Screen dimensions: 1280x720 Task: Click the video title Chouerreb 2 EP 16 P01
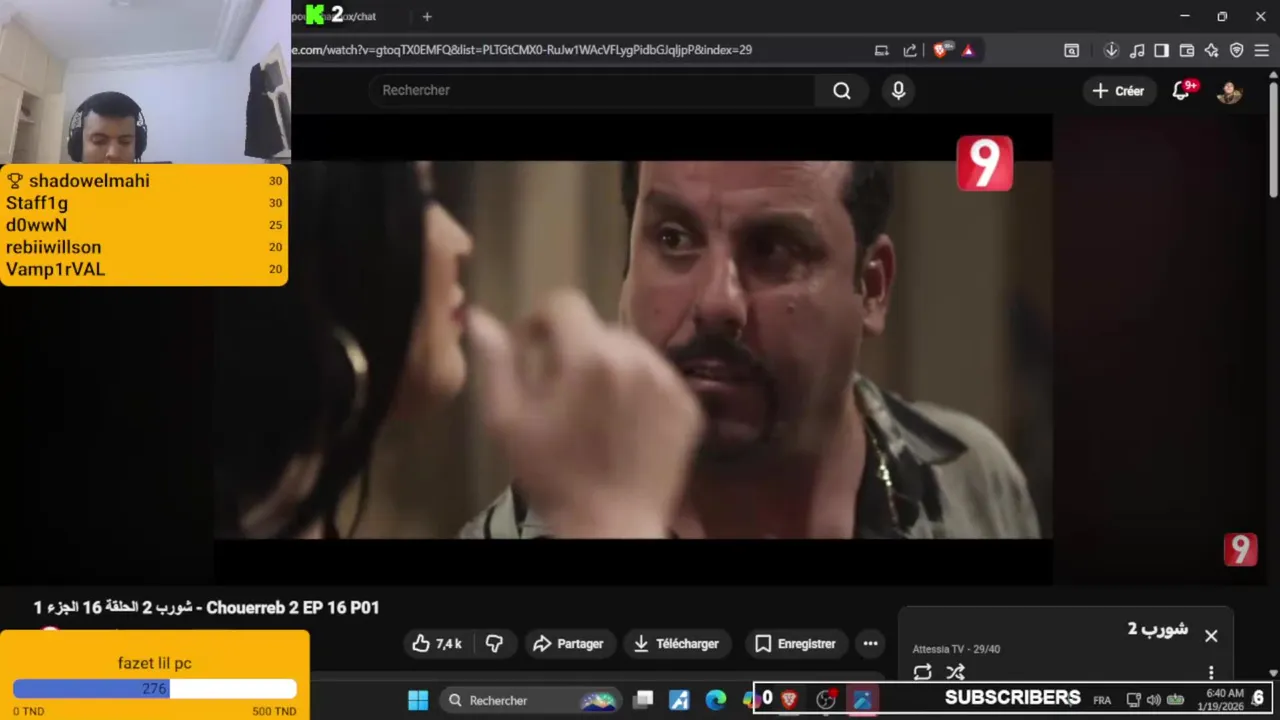206,608
